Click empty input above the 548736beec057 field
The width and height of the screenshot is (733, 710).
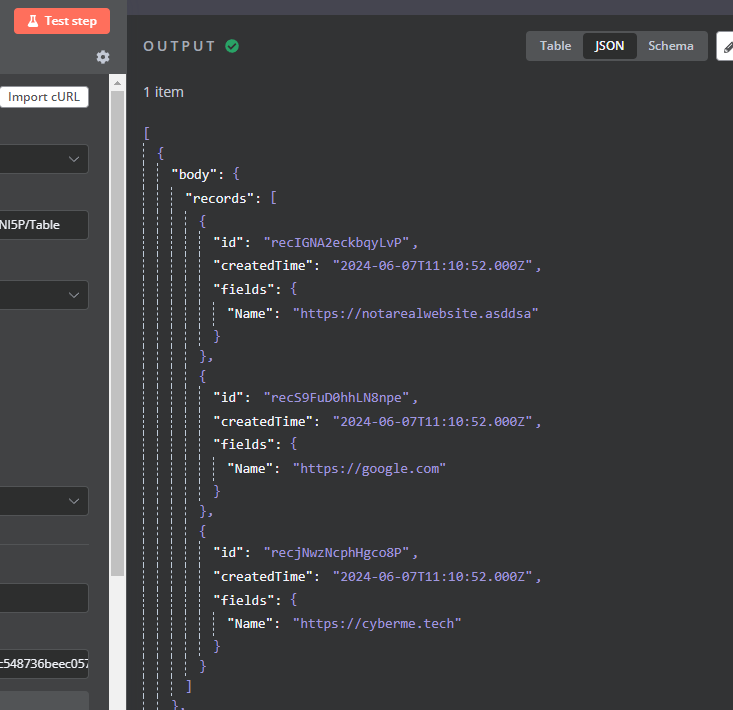44,598
